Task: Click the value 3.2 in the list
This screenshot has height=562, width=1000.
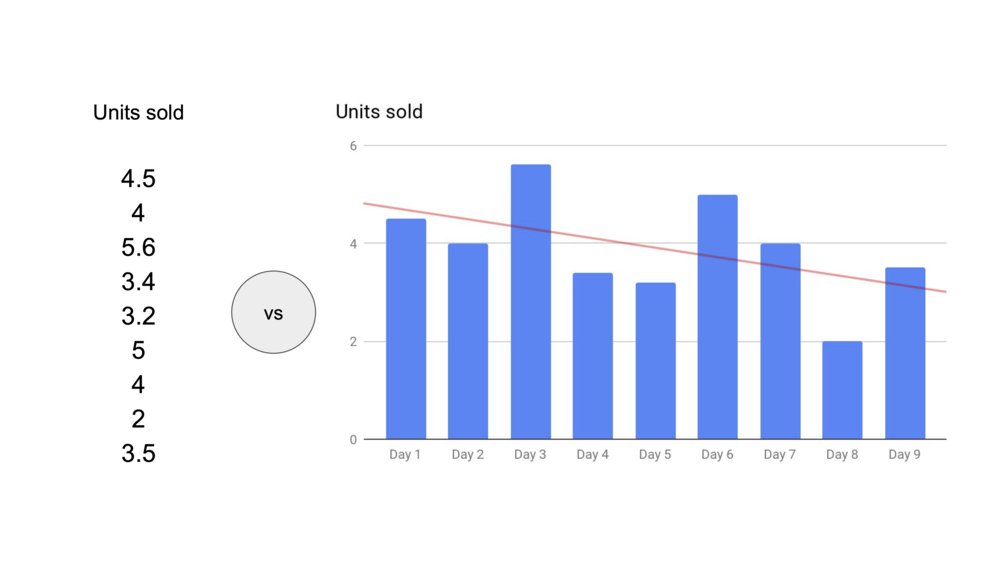Action: [x=138, y=316]
